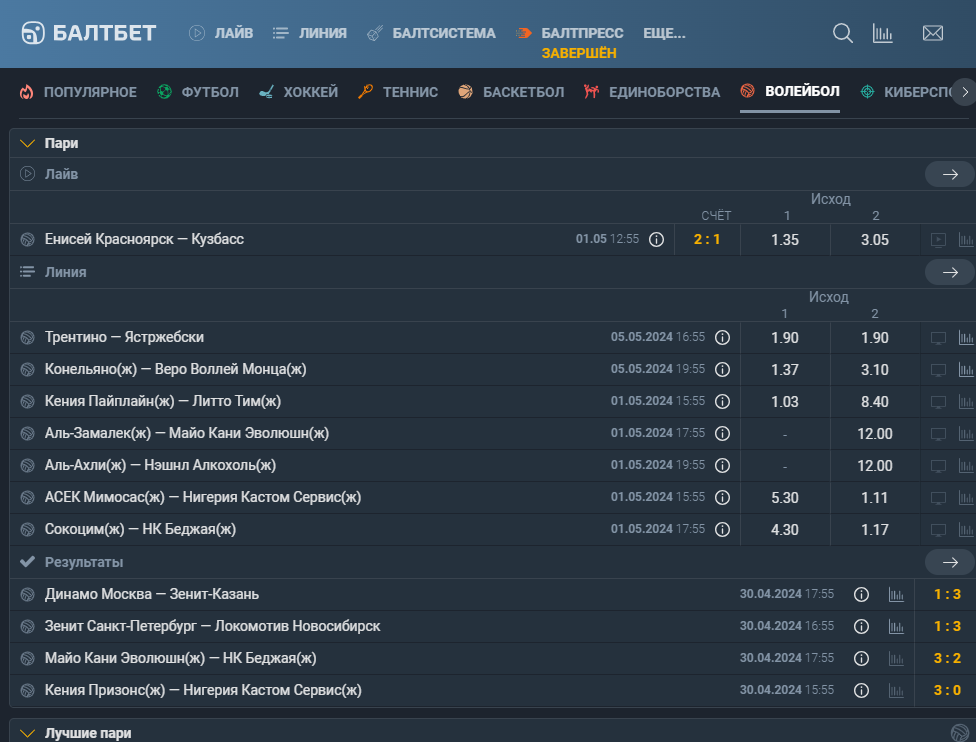The width and height of the screenshot is (976, 742).
Task: Open result Кения Призонс — Нигерия Кастом Сервис
Action: [x=203, y=690]
